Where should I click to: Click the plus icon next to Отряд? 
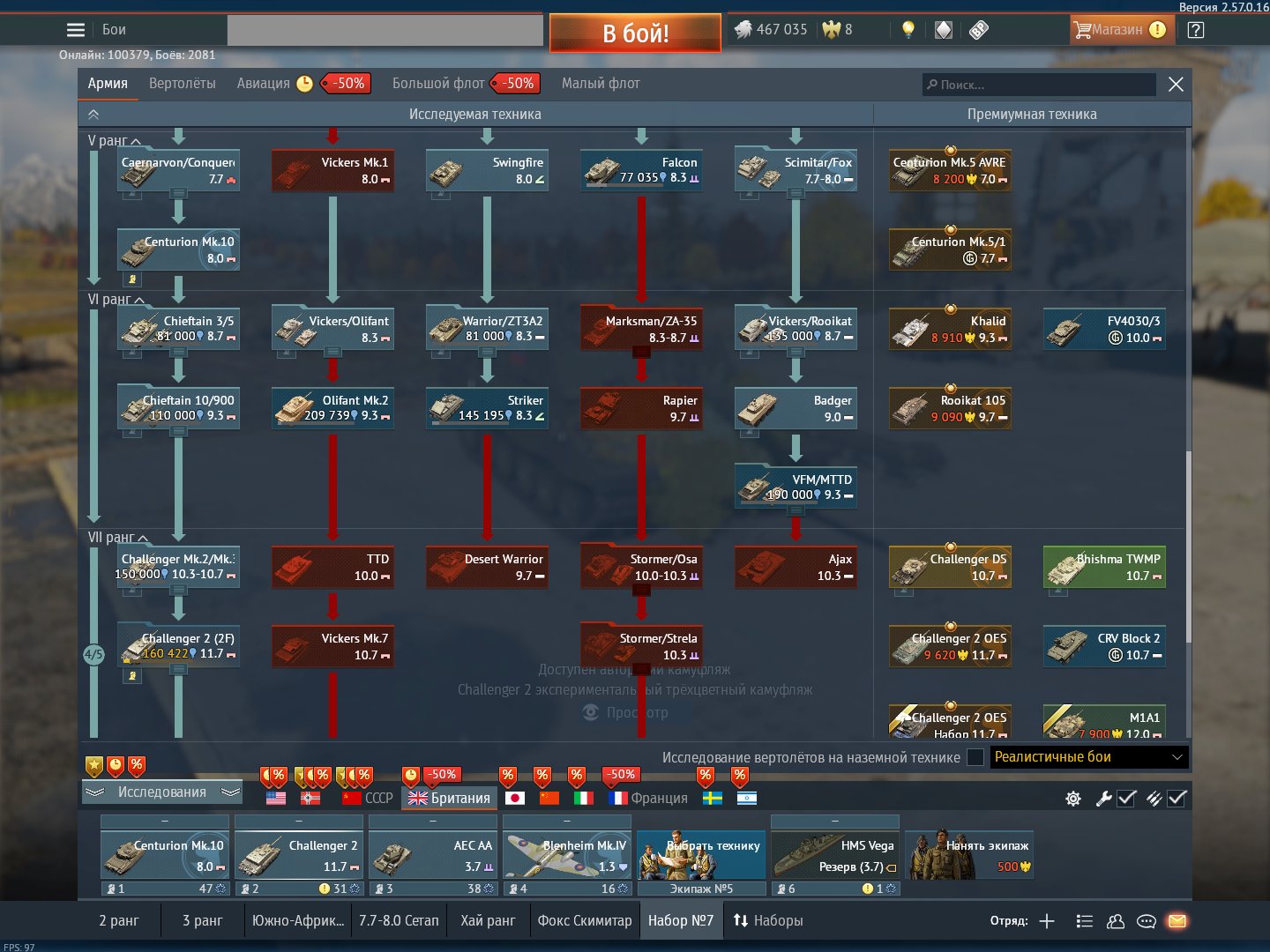click(x=1047, y=921)
